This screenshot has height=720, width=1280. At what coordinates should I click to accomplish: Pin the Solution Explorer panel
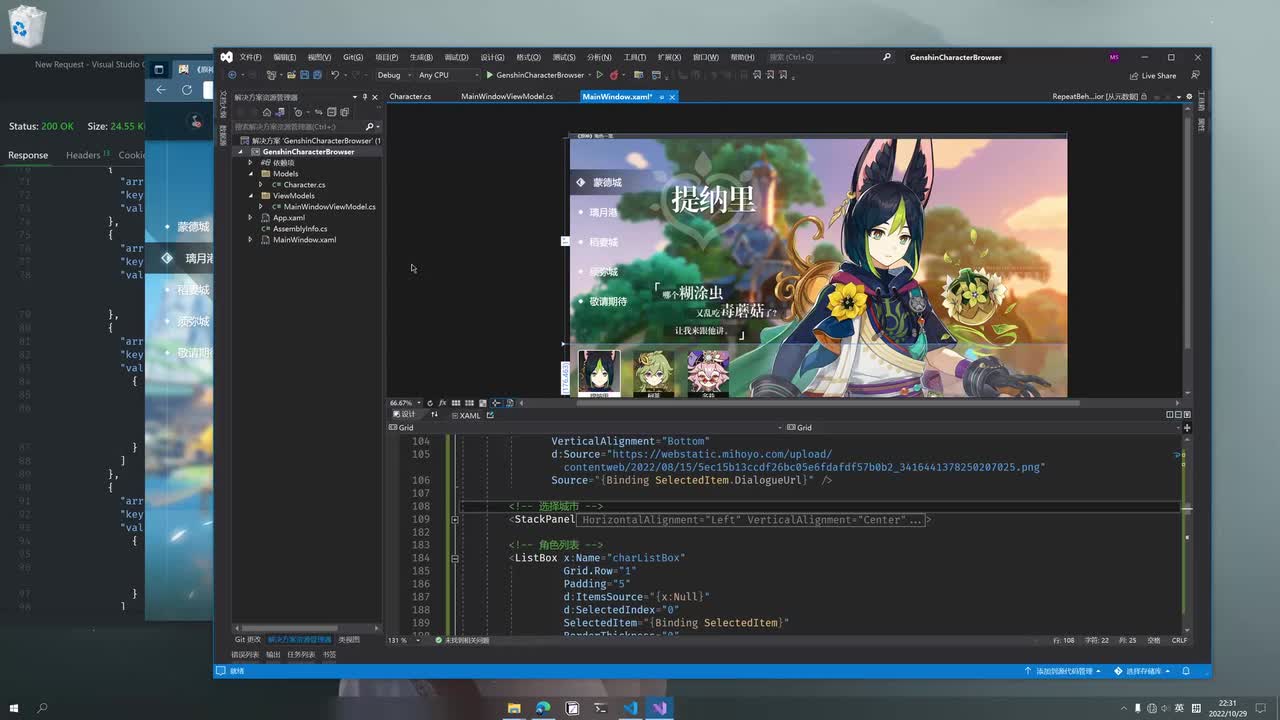366,97
